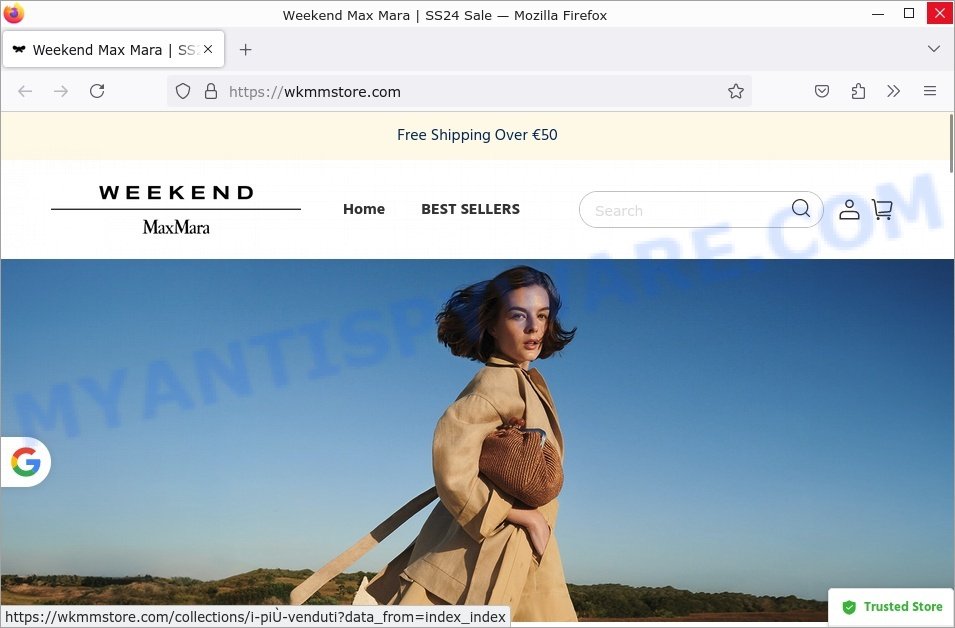Minimize the Firefox window
Screen dimensions: 955x628
[878, 13]
